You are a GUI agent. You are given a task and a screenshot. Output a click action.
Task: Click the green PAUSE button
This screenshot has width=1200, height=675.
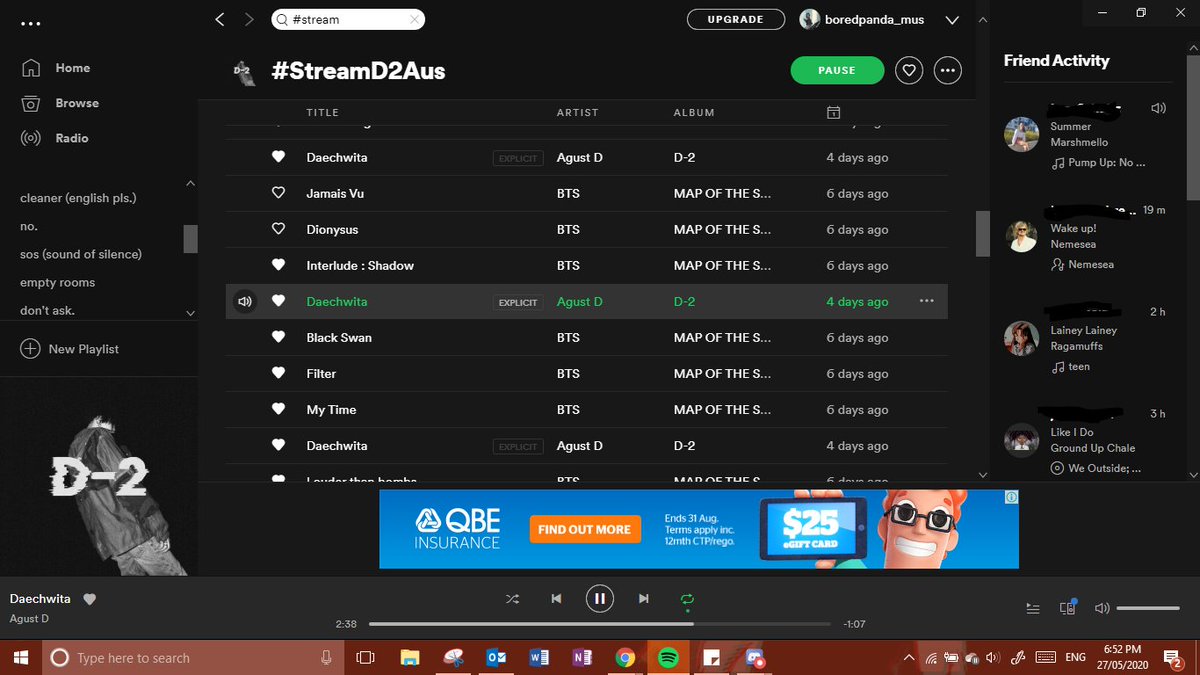pos(837,70)
